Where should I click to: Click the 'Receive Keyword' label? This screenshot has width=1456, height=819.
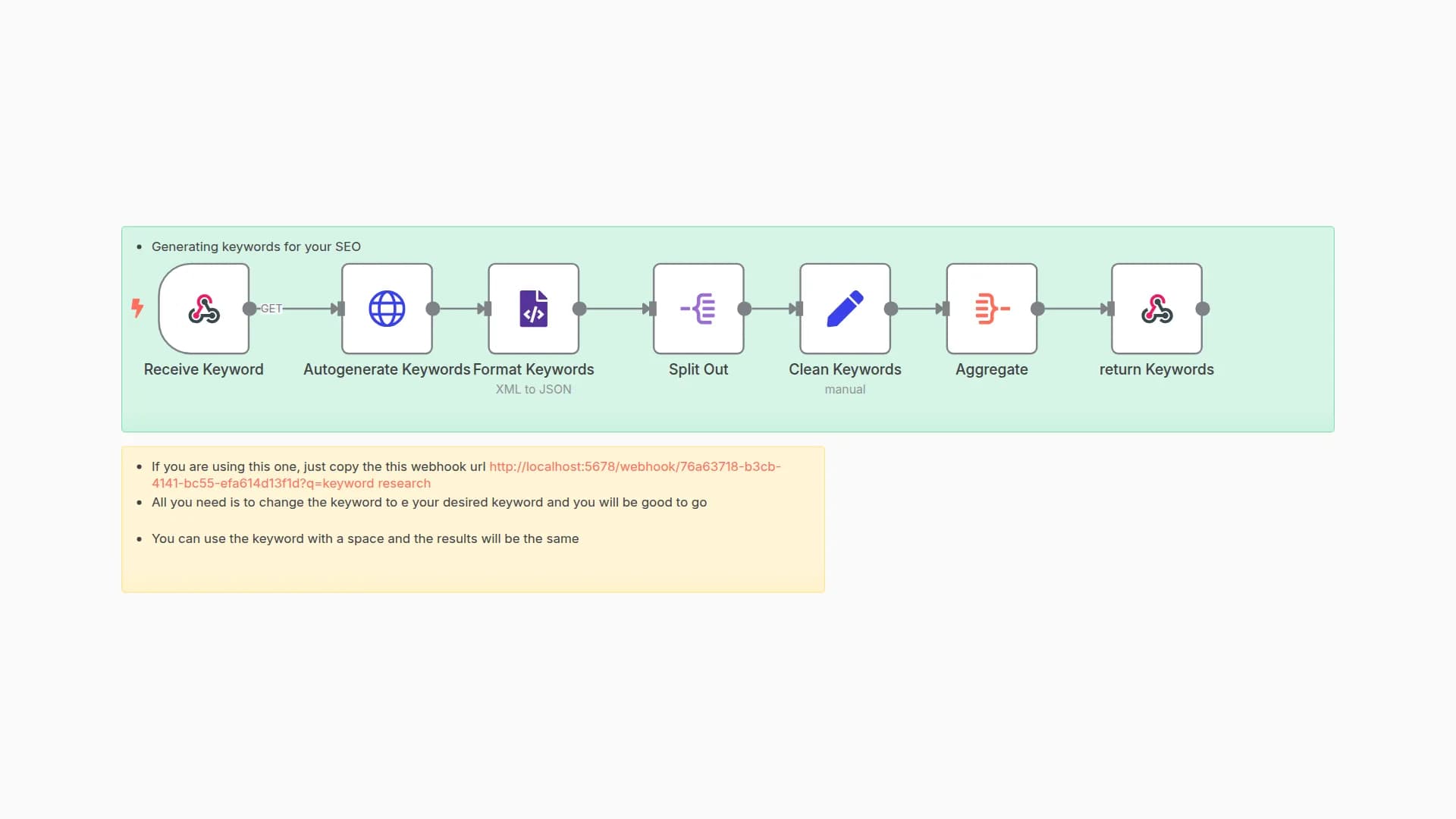(x=204, y=369)
